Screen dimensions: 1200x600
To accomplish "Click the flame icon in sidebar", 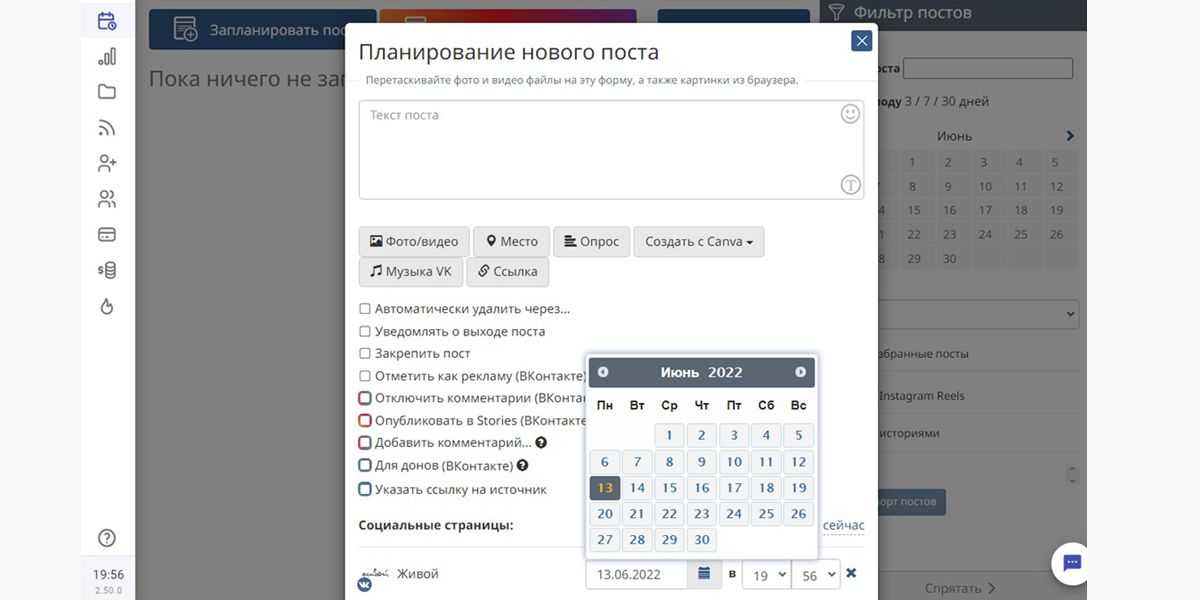I will coord(107,307).
